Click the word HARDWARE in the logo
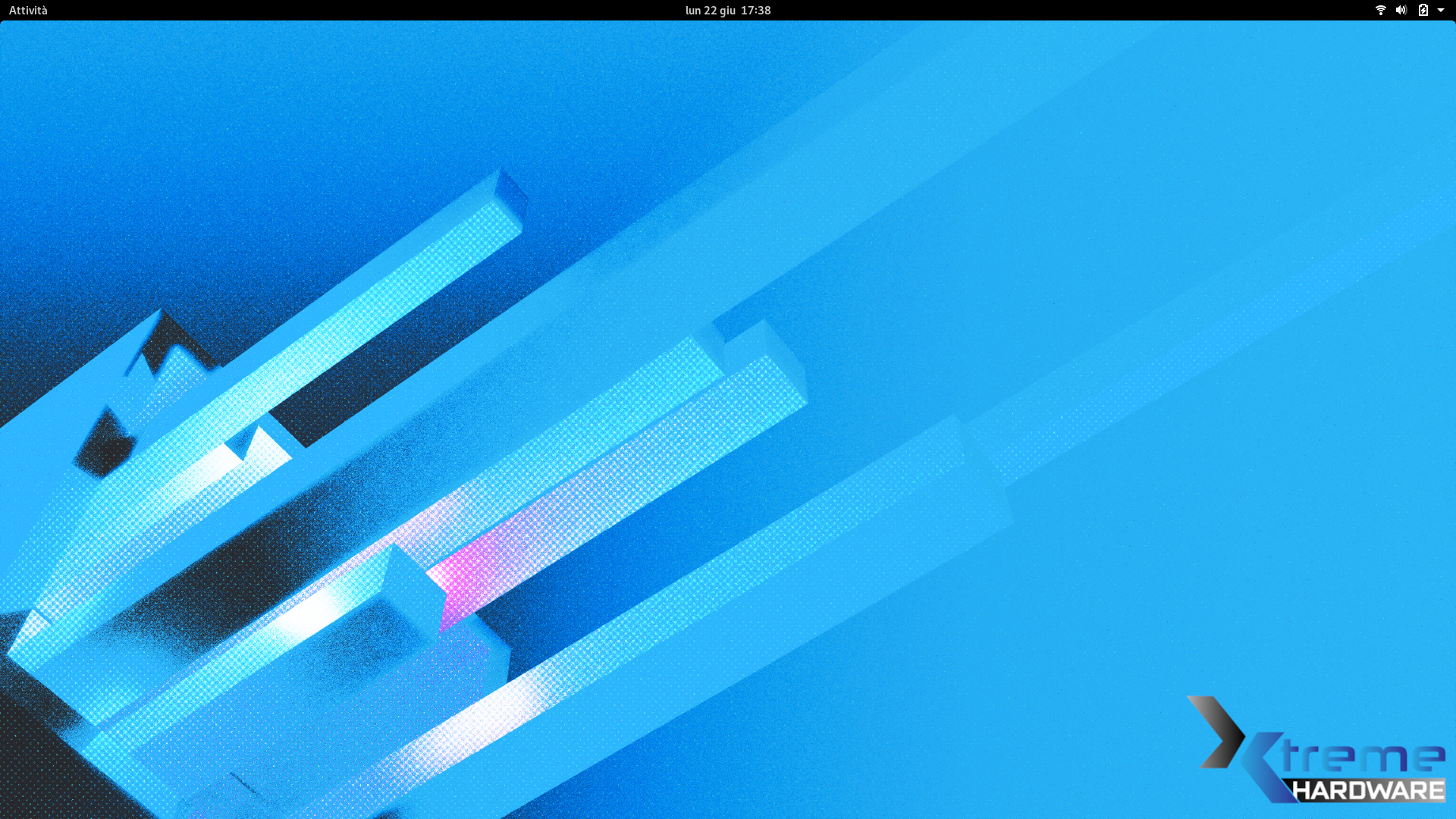Viewport: 1456px width, 819px height. [1367, 791]
